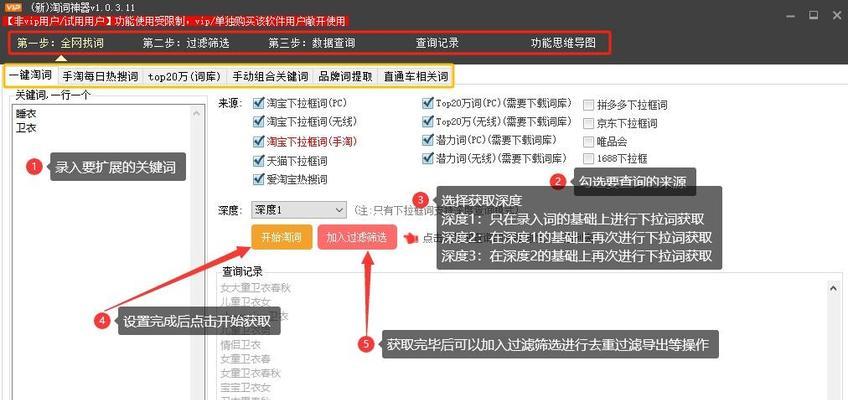
Task: Click 查询记录 list scroll-up arrow
Action: coord(833,289)
